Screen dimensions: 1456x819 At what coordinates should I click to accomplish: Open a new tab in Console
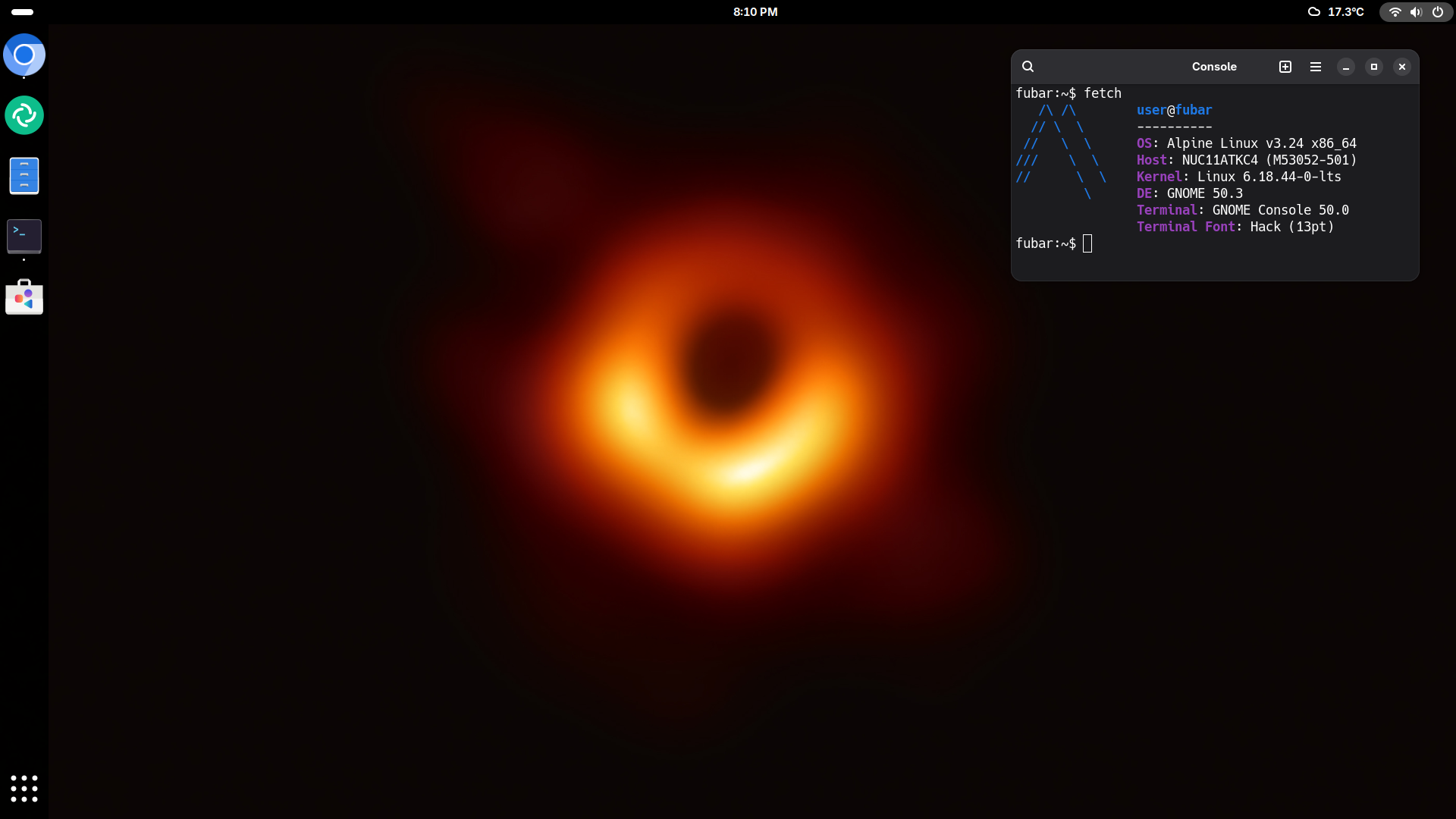click(1285, 67)
